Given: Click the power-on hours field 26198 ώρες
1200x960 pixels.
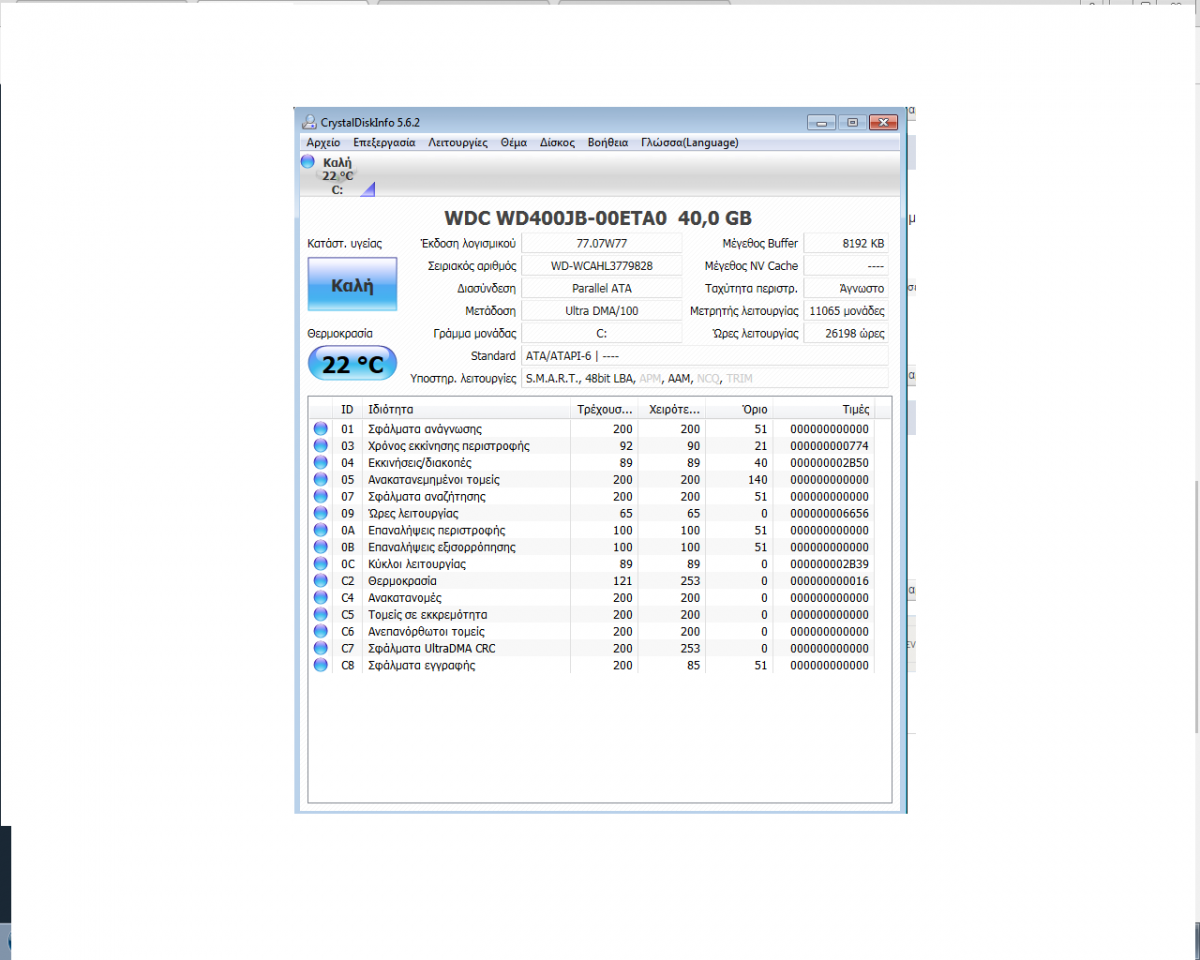Looking at the screenshot, I should click(x=846, y=333).
